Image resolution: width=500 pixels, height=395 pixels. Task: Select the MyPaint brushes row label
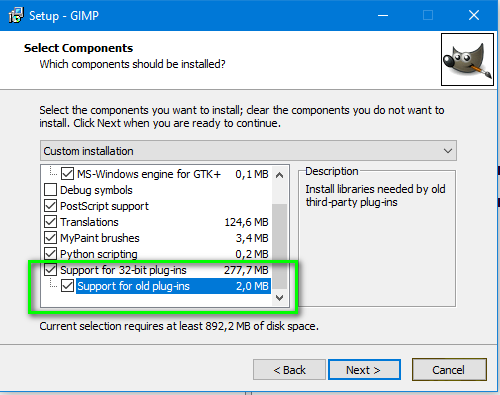pos(100,238)
